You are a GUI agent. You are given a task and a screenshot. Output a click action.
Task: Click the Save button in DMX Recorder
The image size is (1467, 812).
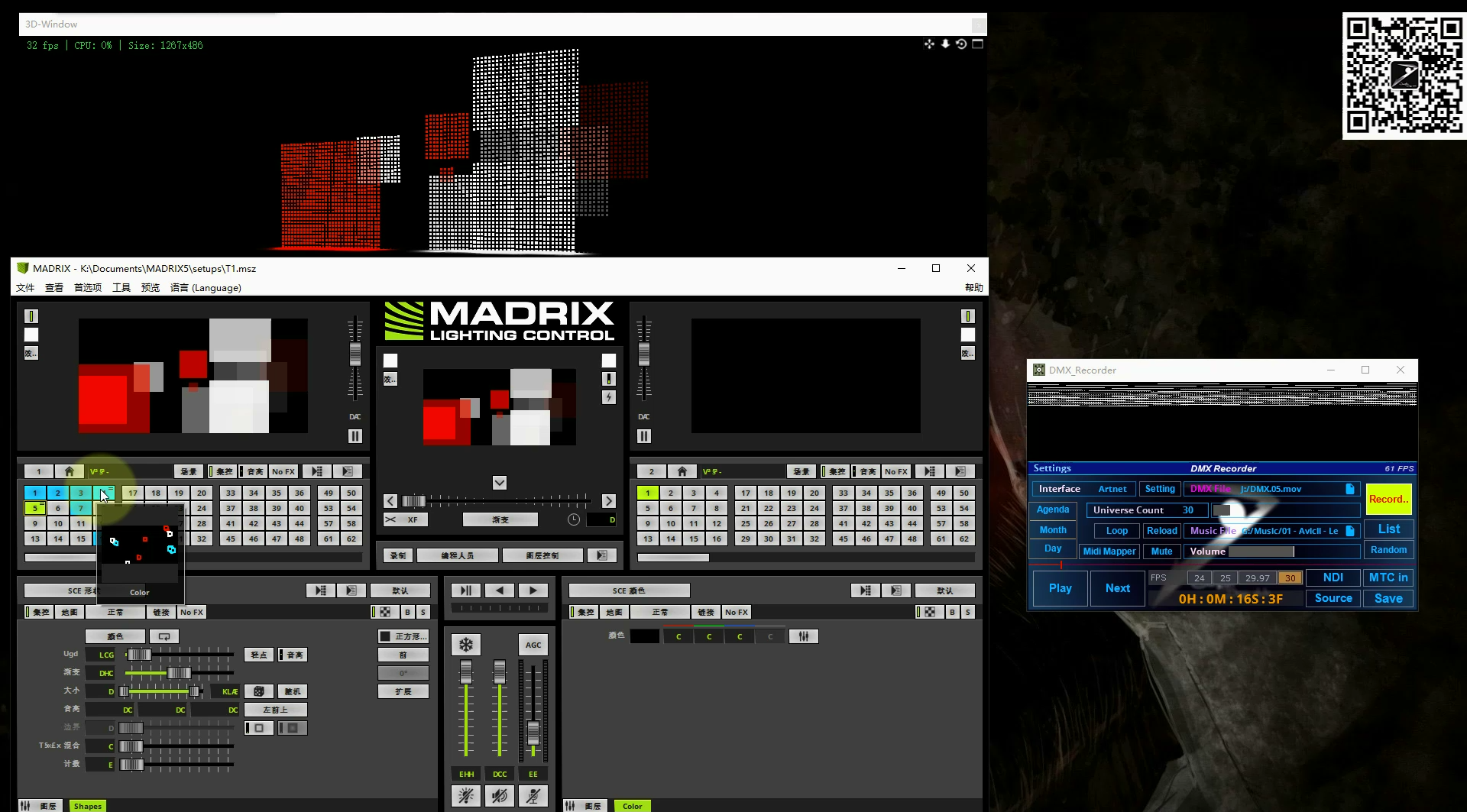(1388, 599)
